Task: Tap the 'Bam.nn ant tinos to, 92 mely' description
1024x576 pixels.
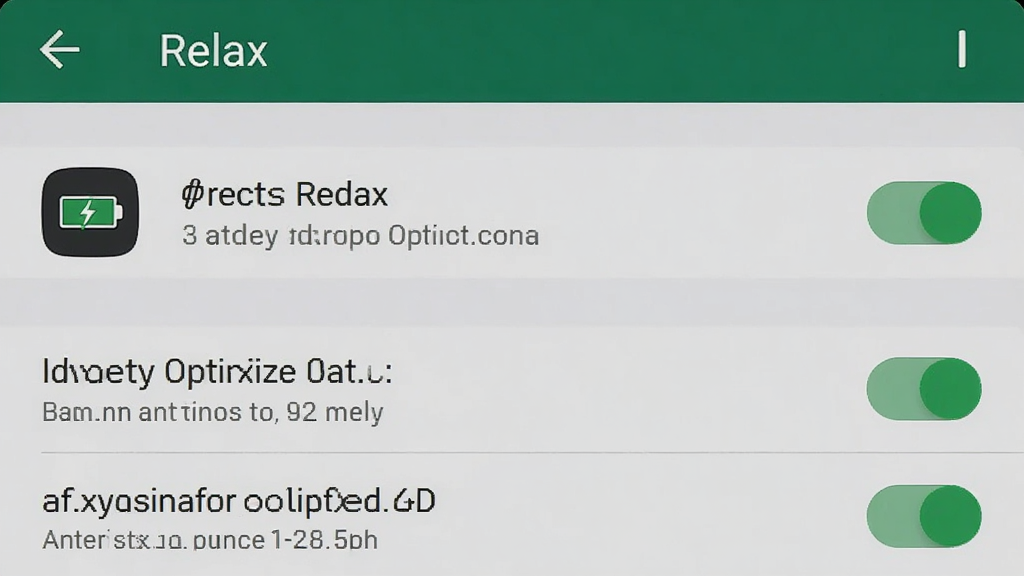Action: click(x=213, y=413)
